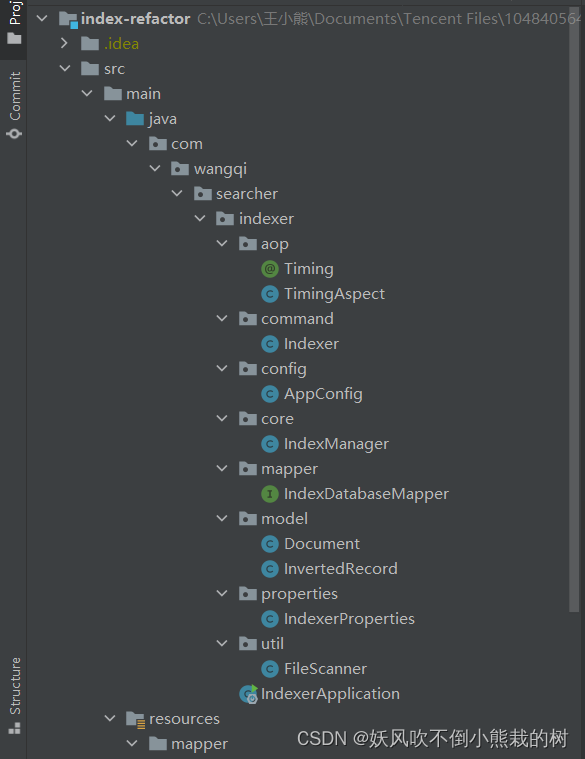Click the project tree vertical scrollbar
Image resolution: width=585 pixels, height=759 pixels.
pos(574,310)
